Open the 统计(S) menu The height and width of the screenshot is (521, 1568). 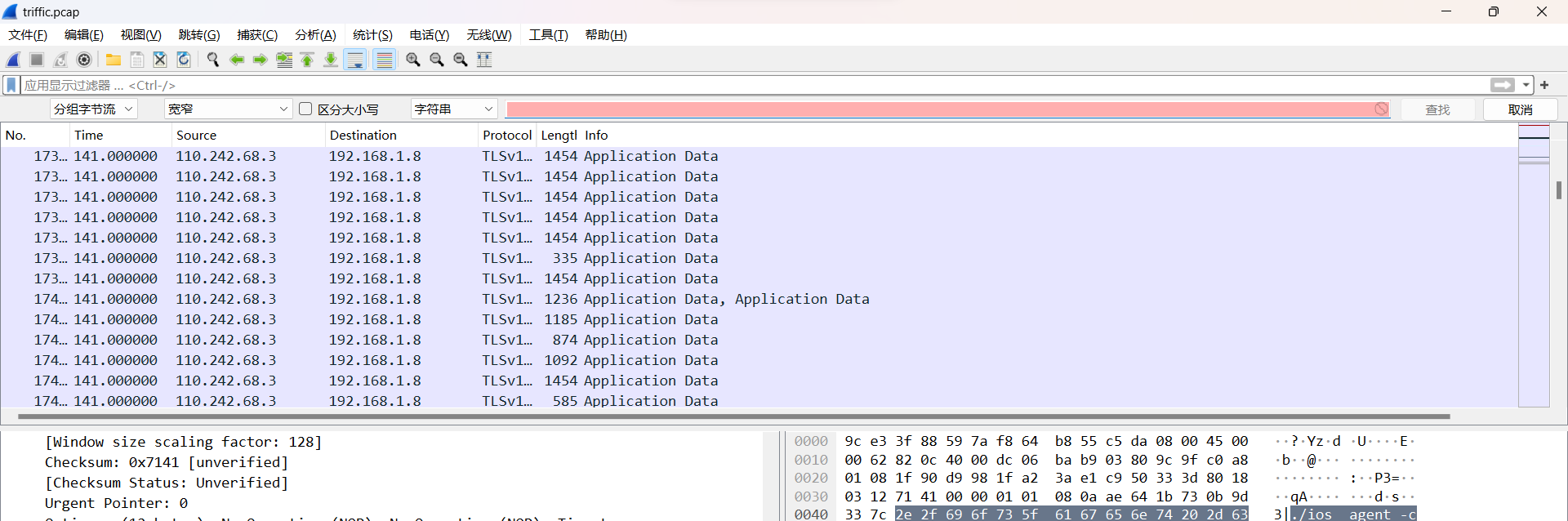372,35
